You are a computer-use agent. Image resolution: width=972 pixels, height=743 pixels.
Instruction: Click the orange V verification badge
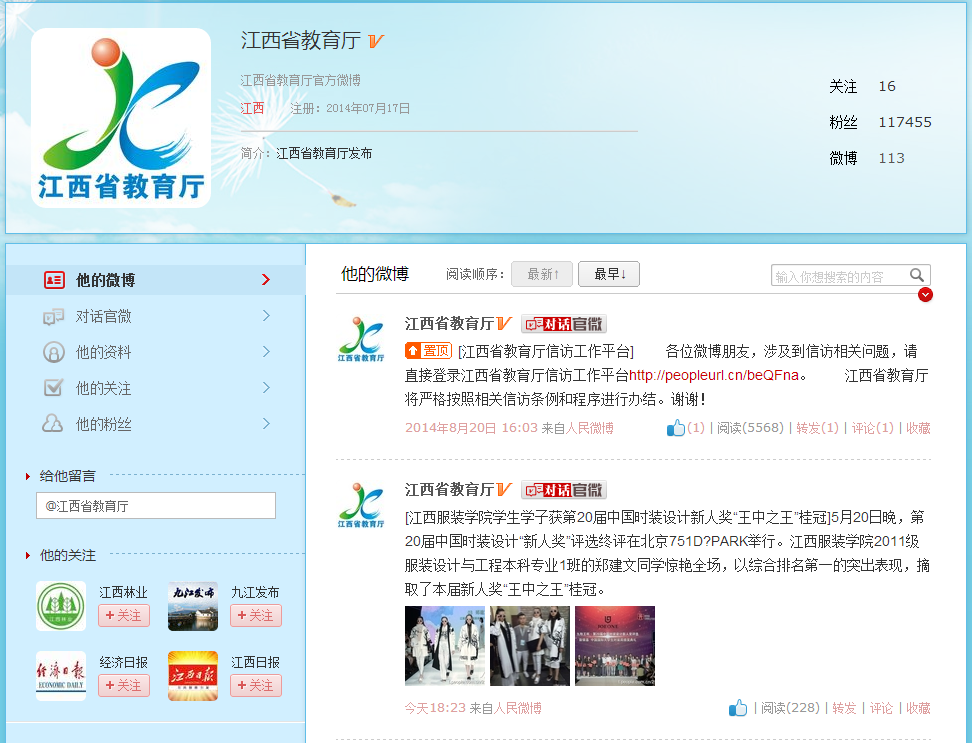pyautogui.click(x=374, y=41)
